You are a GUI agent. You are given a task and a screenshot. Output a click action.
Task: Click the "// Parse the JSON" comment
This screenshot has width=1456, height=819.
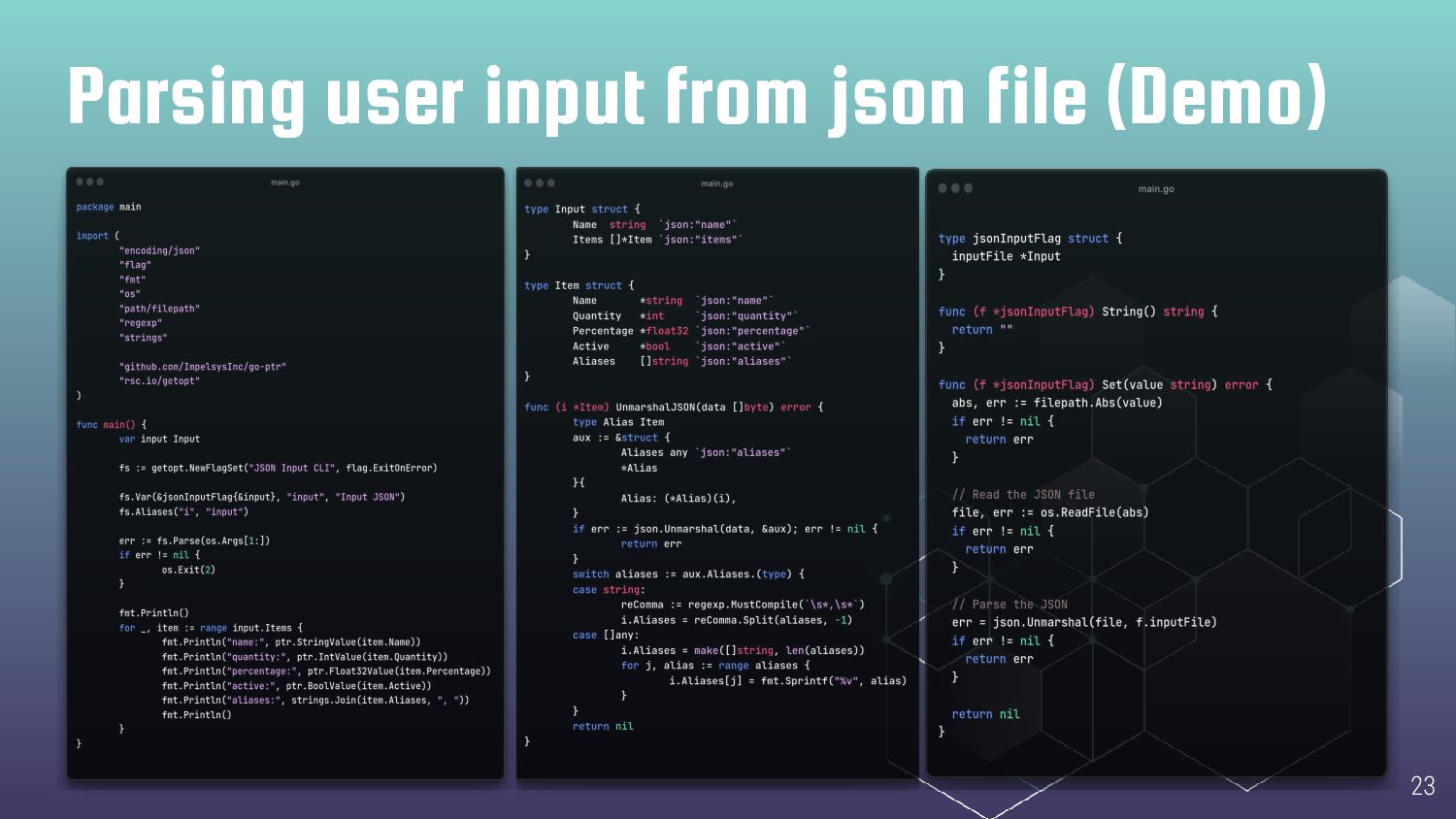[1009, 605]
